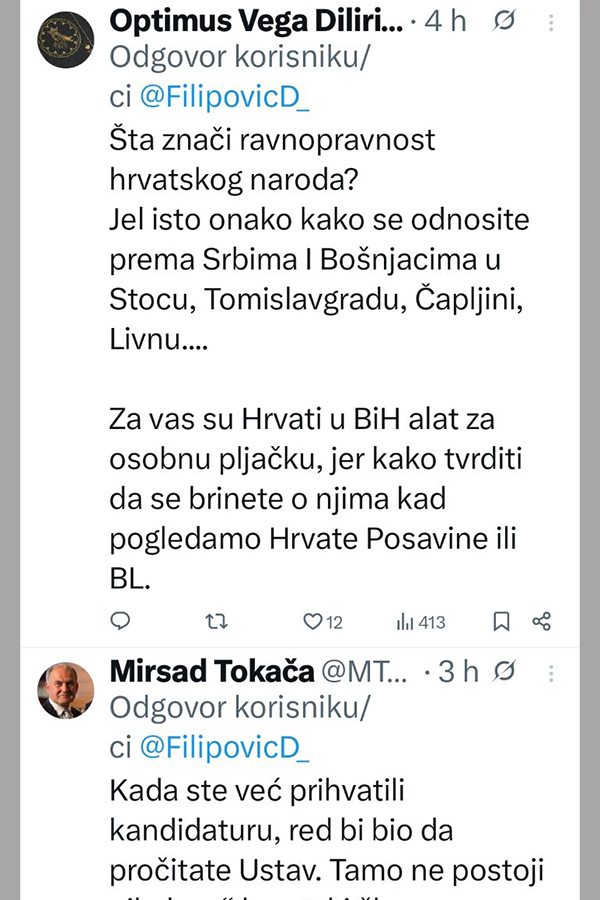
Task: Open Mirsad Tokača's profile picture
Action: pyautogui.click(x=65, y=690)
